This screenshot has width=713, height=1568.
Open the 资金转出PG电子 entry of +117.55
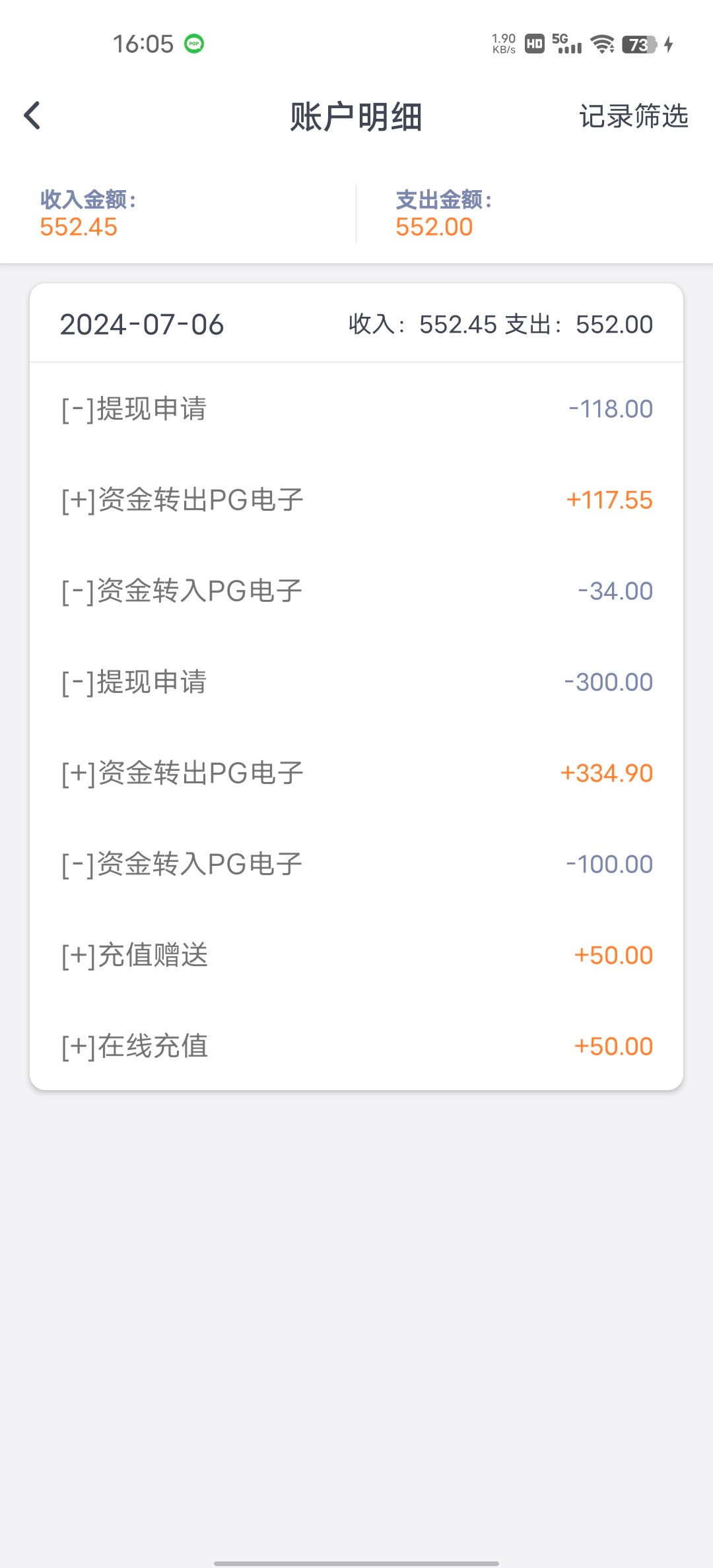tap(356, 500)
